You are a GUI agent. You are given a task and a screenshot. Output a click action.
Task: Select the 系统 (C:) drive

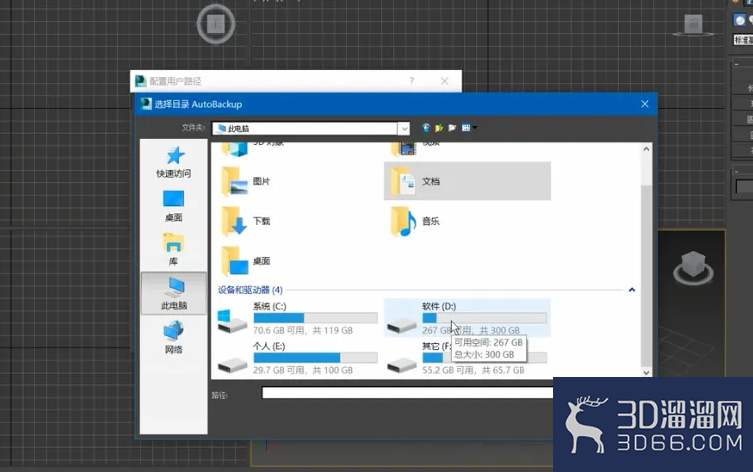[x=298, y=318]
